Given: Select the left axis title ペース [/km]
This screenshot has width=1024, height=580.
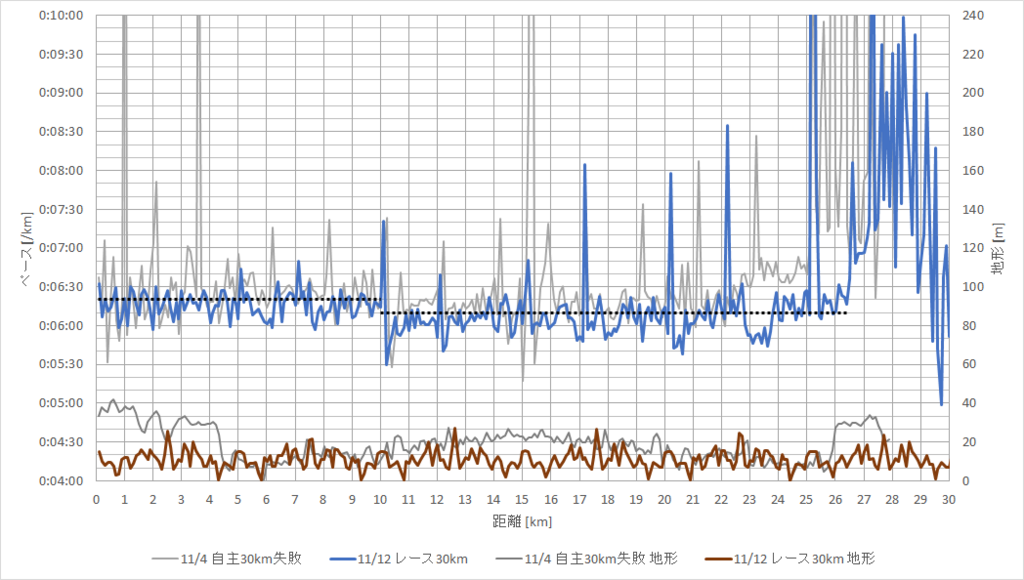Looking at the screenshot, I should pyautogui.click(x=26, y=250).
